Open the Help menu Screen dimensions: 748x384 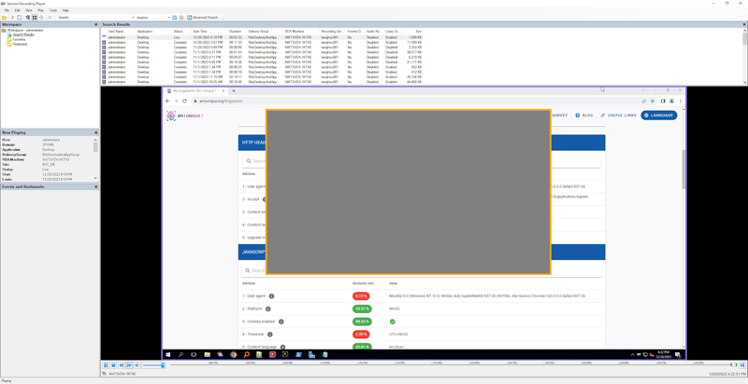coord(65,10)
